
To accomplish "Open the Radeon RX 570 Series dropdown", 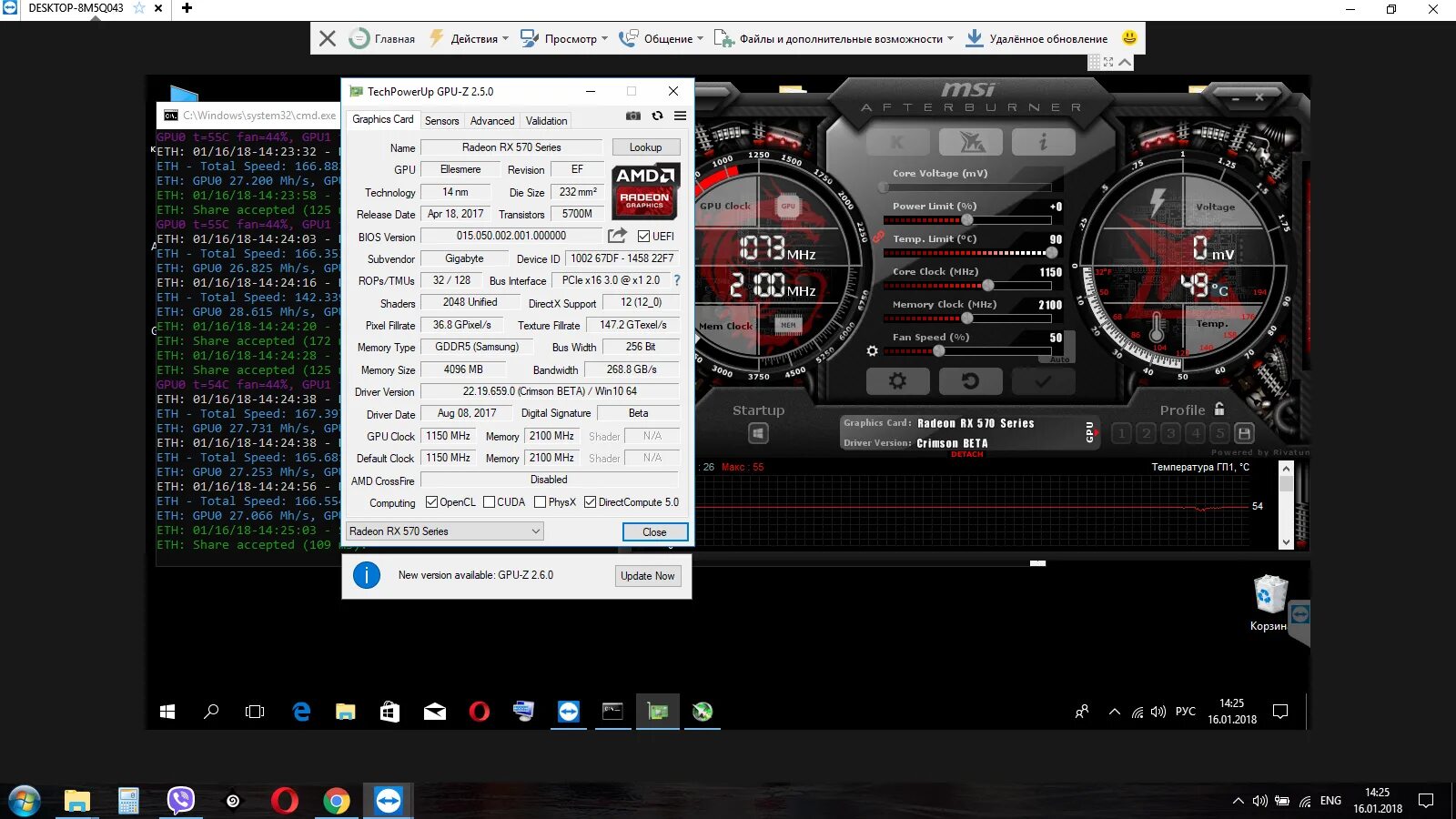I will click(x=444, y=531).
